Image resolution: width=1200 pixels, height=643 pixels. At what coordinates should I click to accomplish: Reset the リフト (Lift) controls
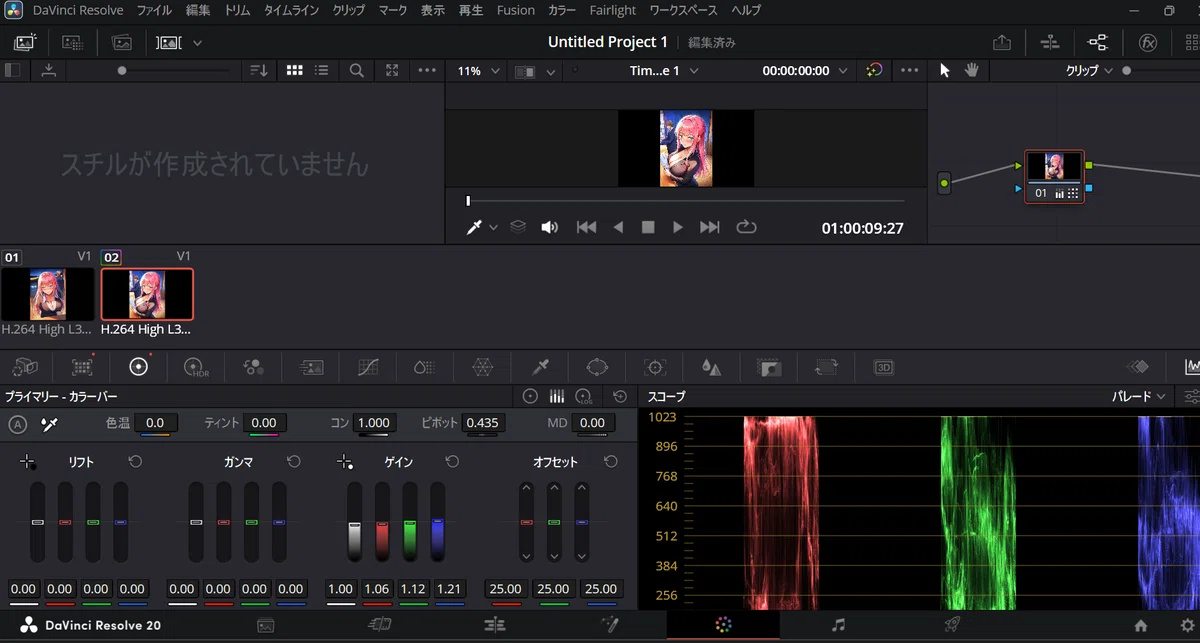tap(136, 462)
